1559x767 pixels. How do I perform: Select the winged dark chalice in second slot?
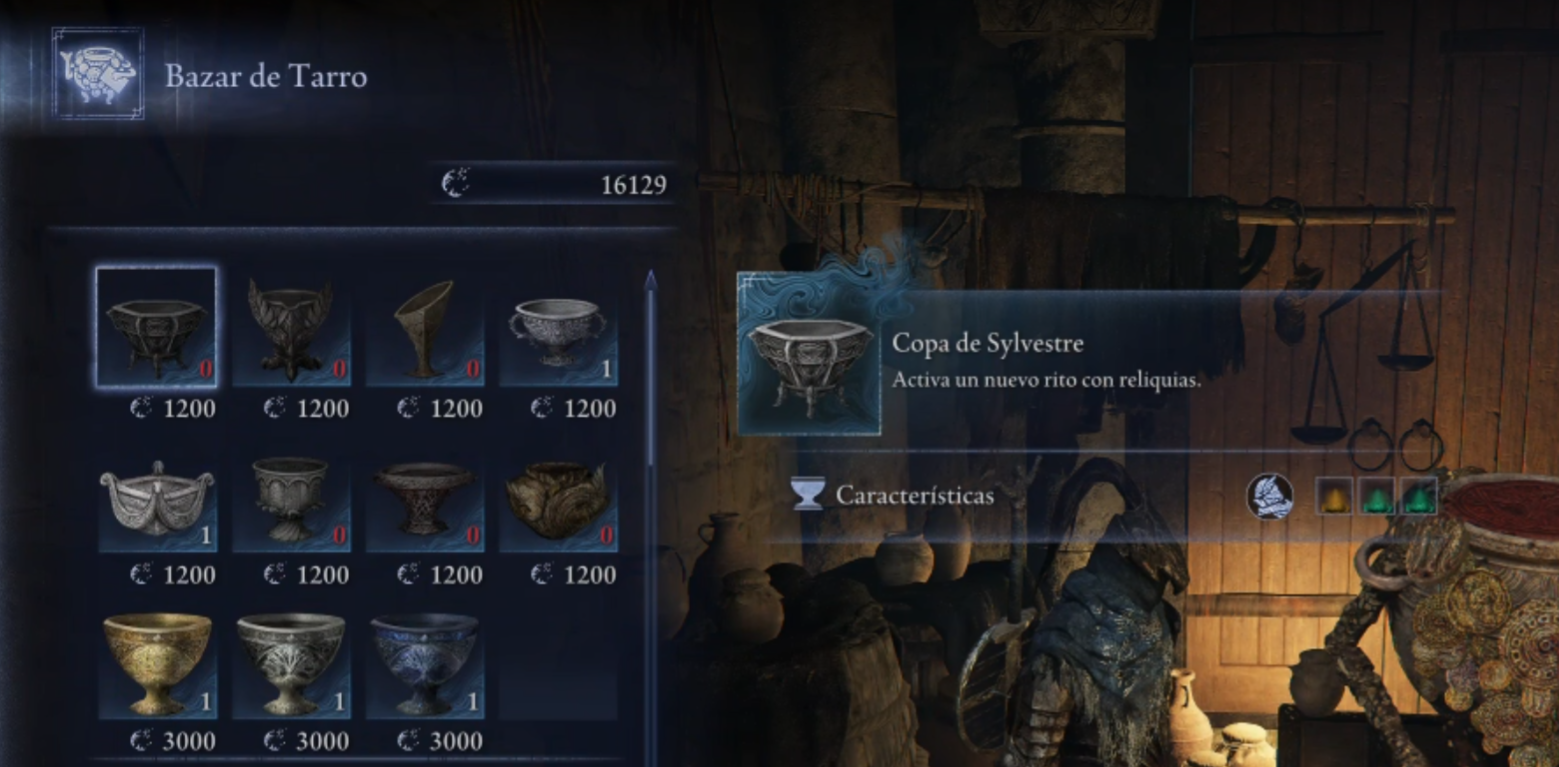click(291, 328)
